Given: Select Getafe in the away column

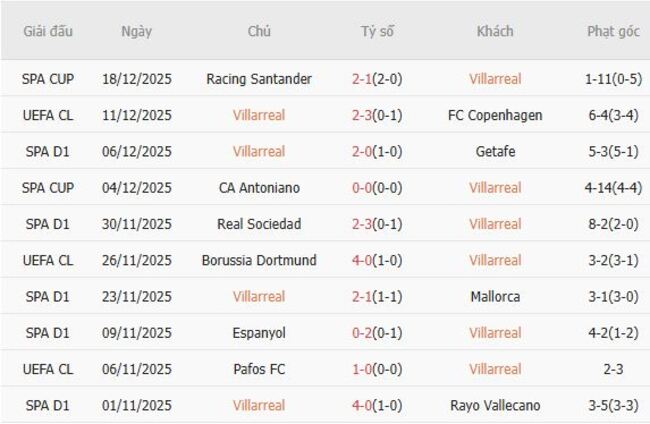Looking at the screenshot, I should [495, 151].
